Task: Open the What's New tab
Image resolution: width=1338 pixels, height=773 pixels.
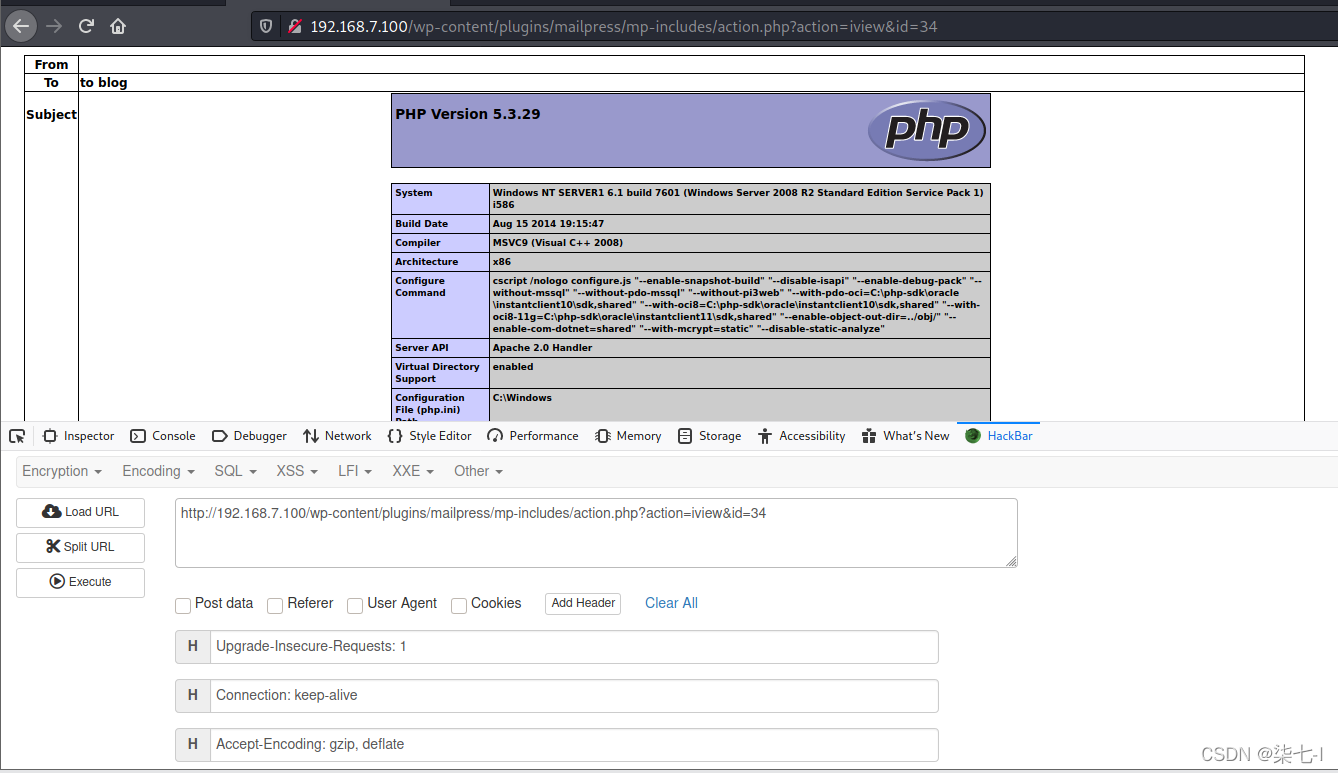Action: pyautogui.click(x=906, y=436)
